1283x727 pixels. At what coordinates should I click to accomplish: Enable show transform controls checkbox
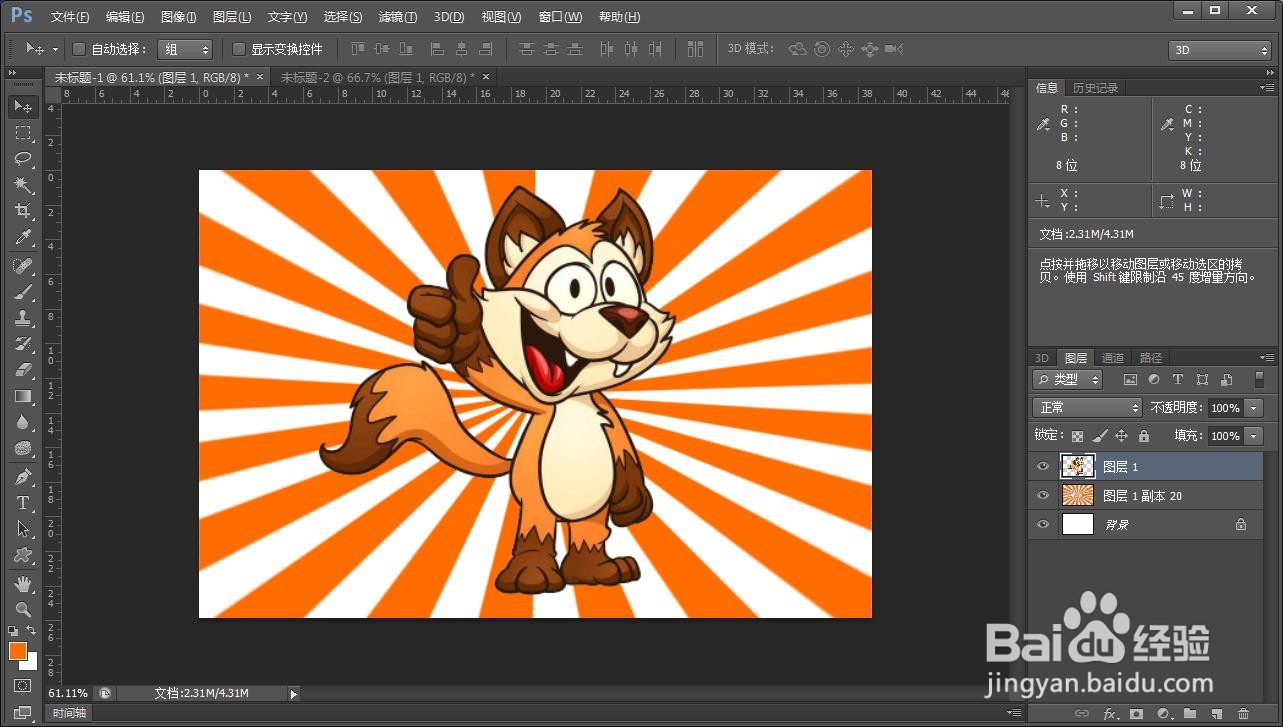(239, 49)
